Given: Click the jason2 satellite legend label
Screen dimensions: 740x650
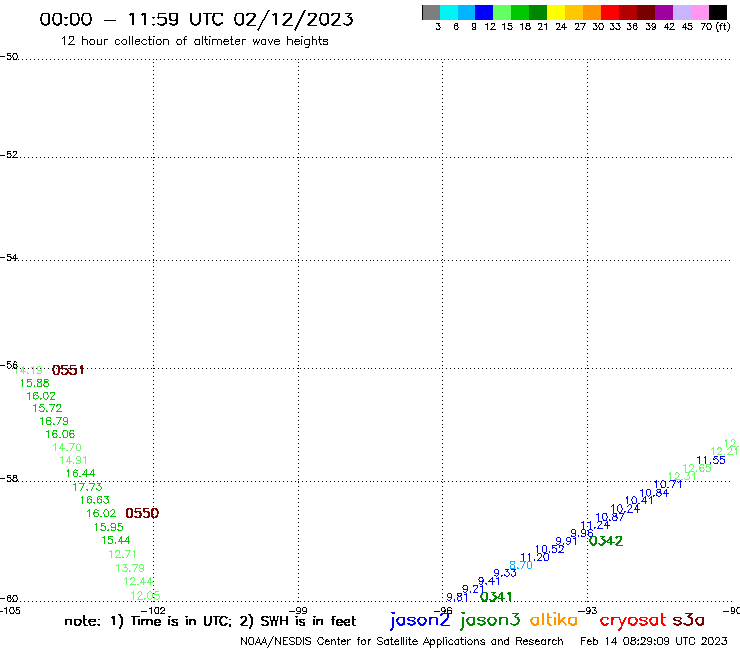Looking at the screenshot, I should pyautogui.click(x=420, y=620).
